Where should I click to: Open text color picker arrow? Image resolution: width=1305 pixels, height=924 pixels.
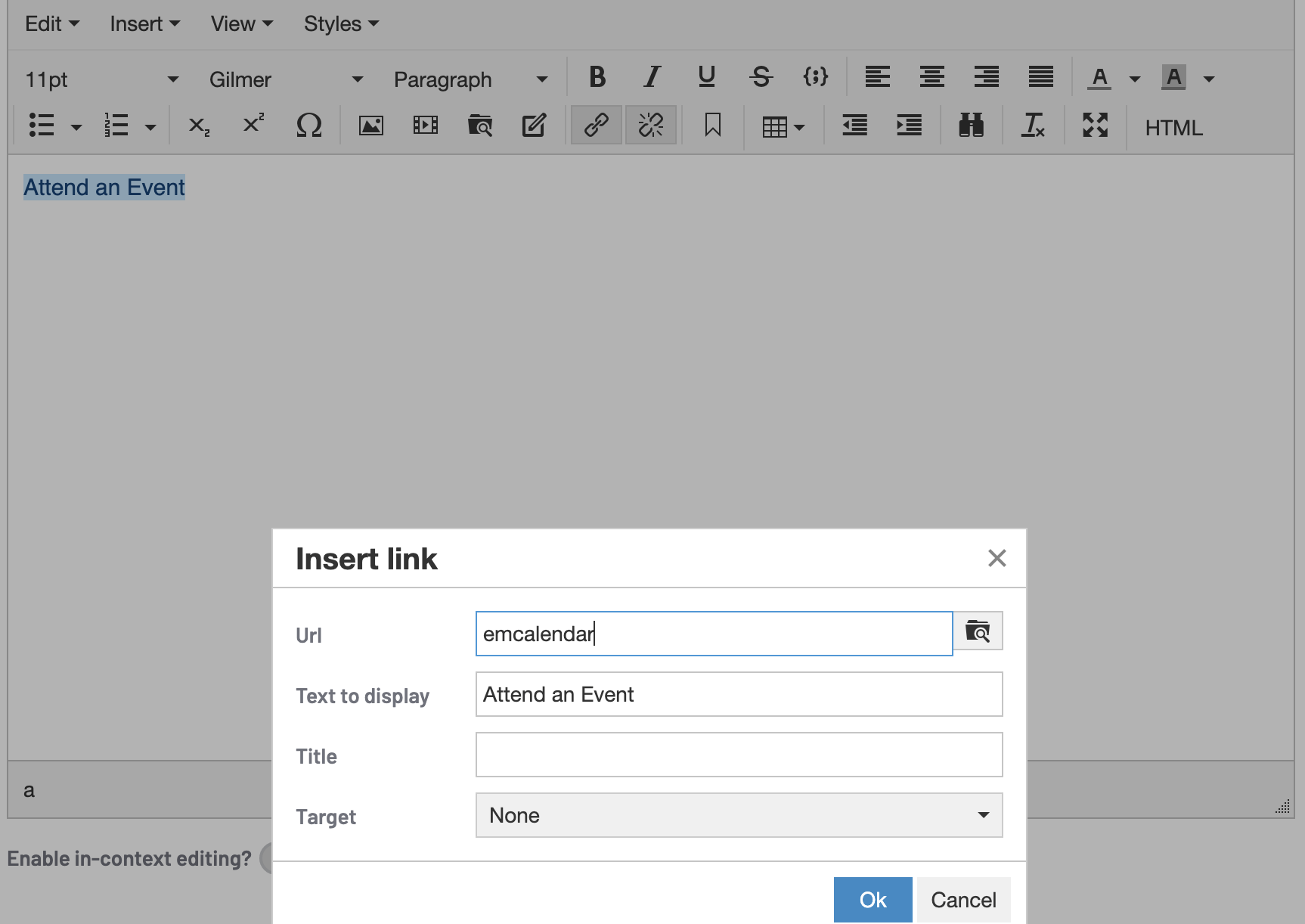1134,79
